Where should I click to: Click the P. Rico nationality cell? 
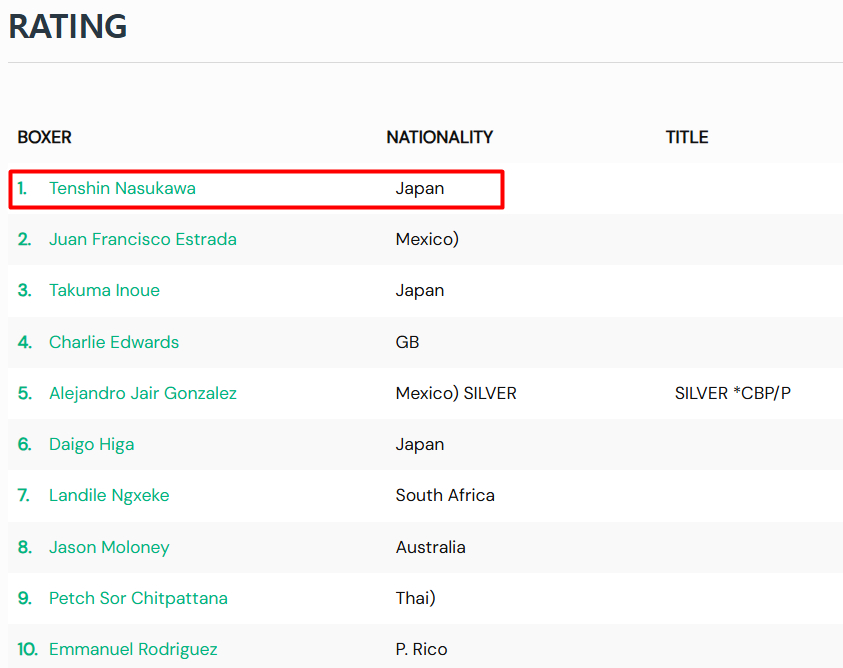tap(421, 649)
